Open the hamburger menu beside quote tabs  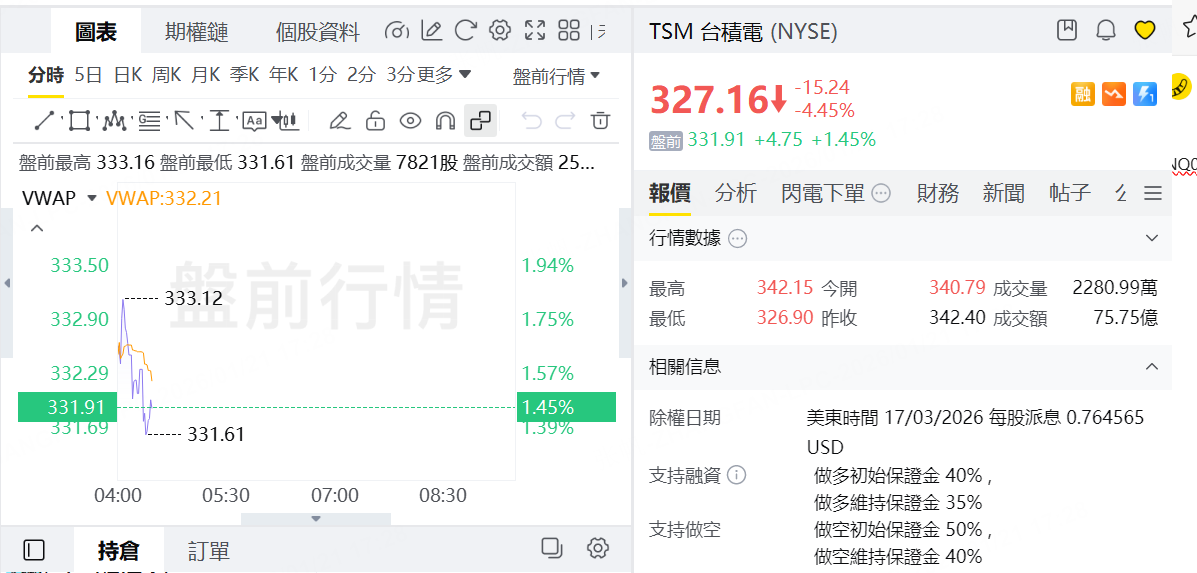pyautogui.click(x=1153, y=194)
